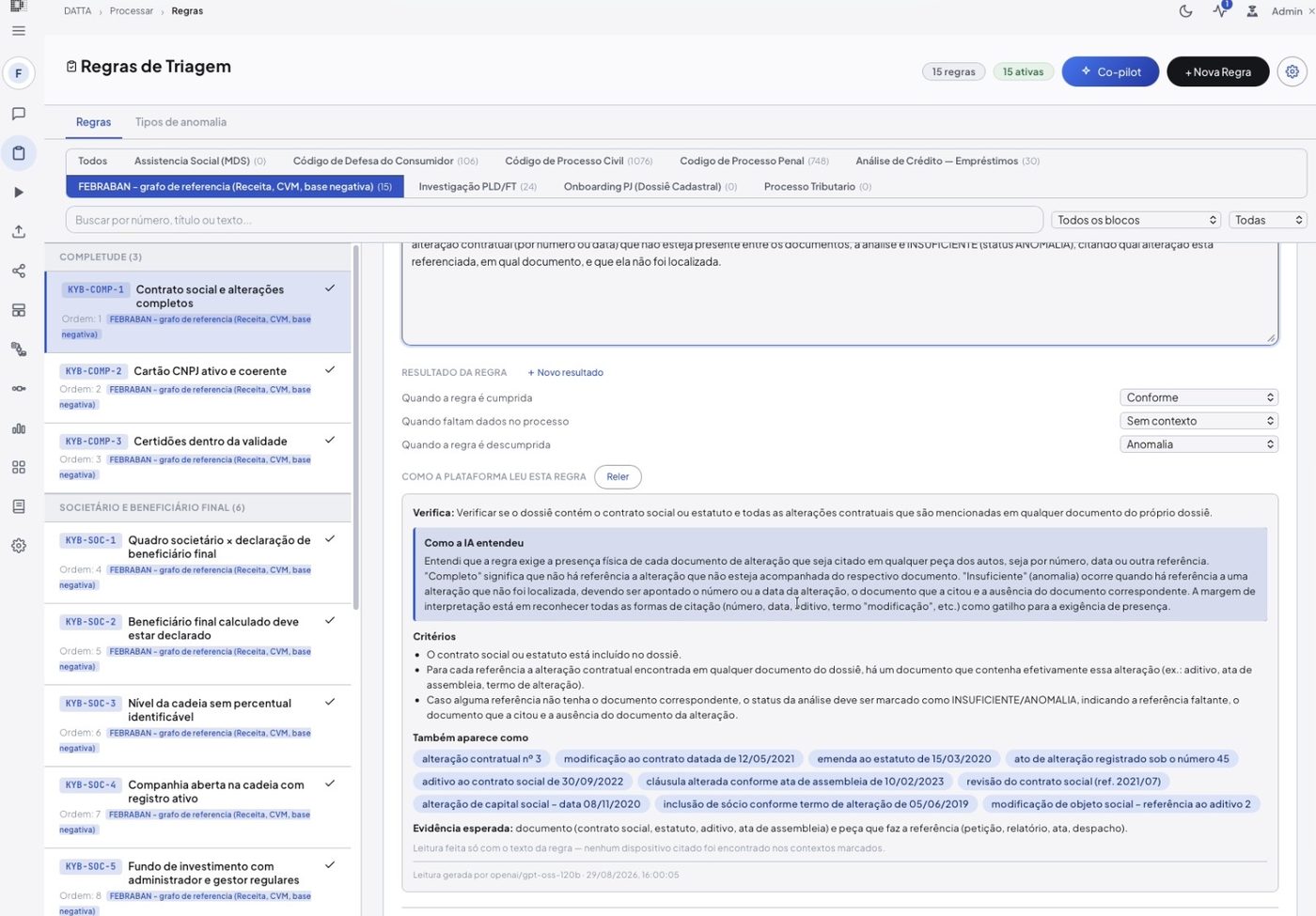Toggle the checkmark on rule KYB-COMP-1
This screenshot has width=1316, height=916.
330,288
